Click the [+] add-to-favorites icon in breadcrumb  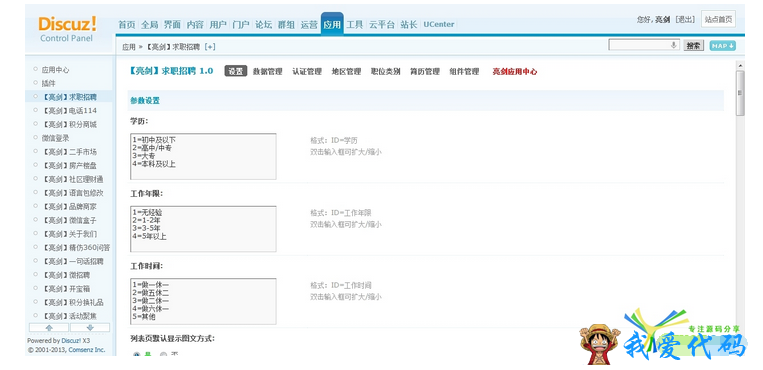(210, 47)
